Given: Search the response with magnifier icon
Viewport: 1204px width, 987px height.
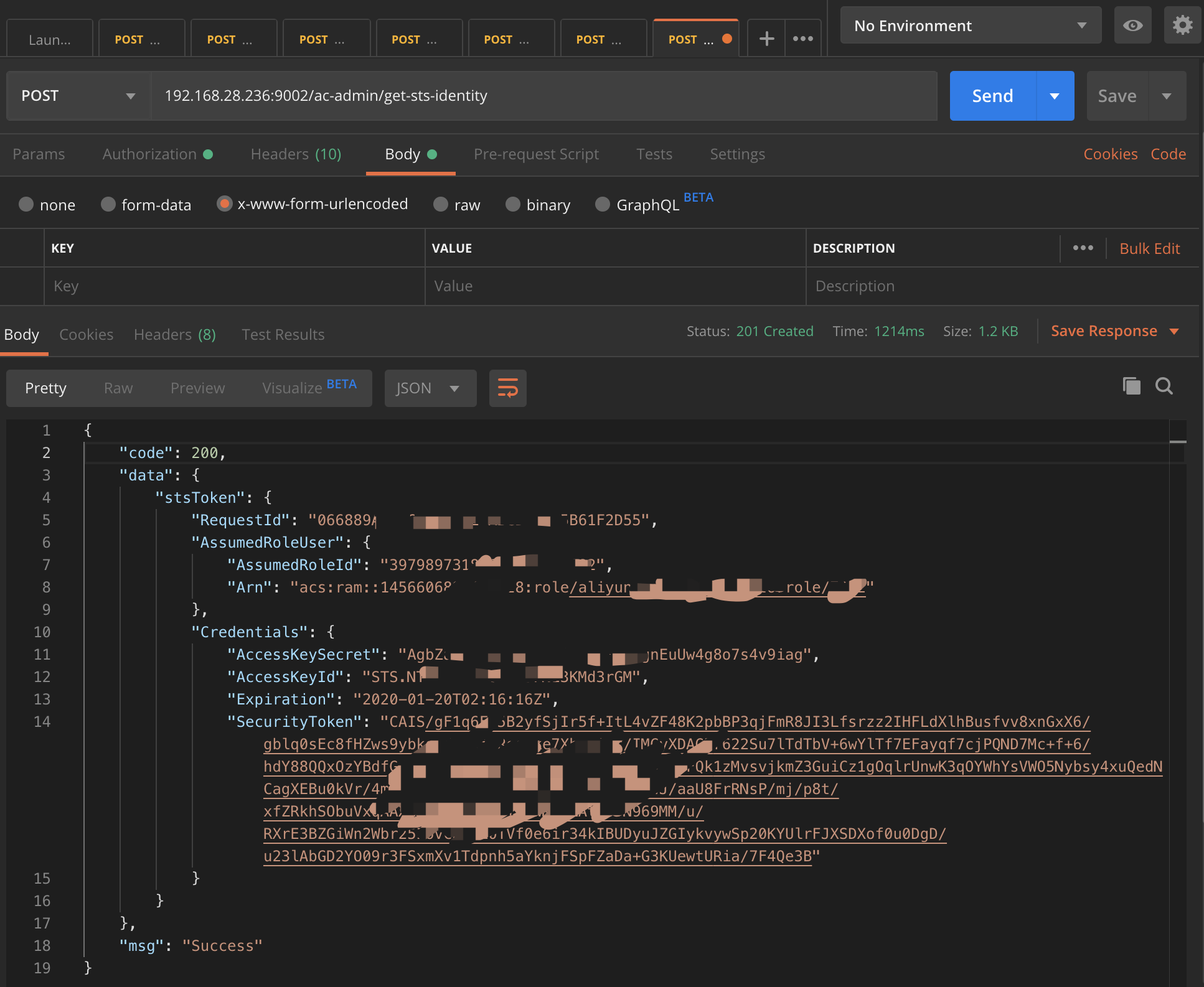Looking at the screenshot, I should [1164, 386].
